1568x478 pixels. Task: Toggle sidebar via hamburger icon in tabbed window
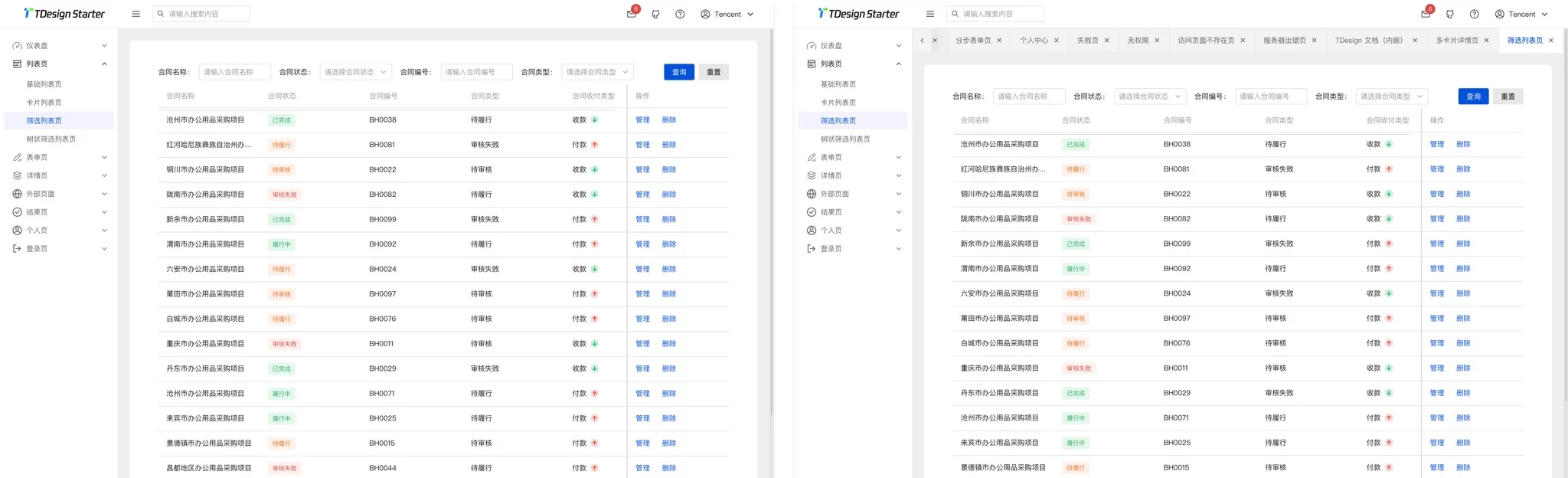click(930, 14)
